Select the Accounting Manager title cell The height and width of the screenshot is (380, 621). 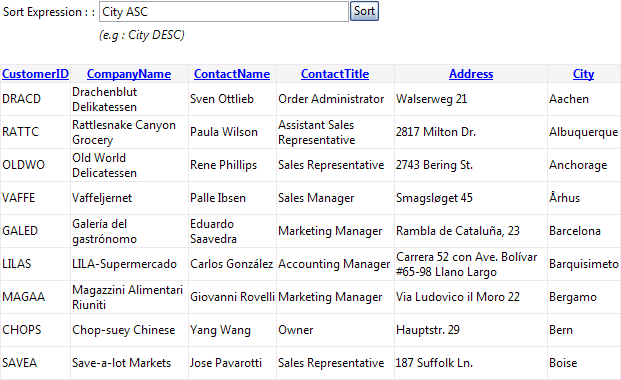pyautogui.click(x=335, y=264)
